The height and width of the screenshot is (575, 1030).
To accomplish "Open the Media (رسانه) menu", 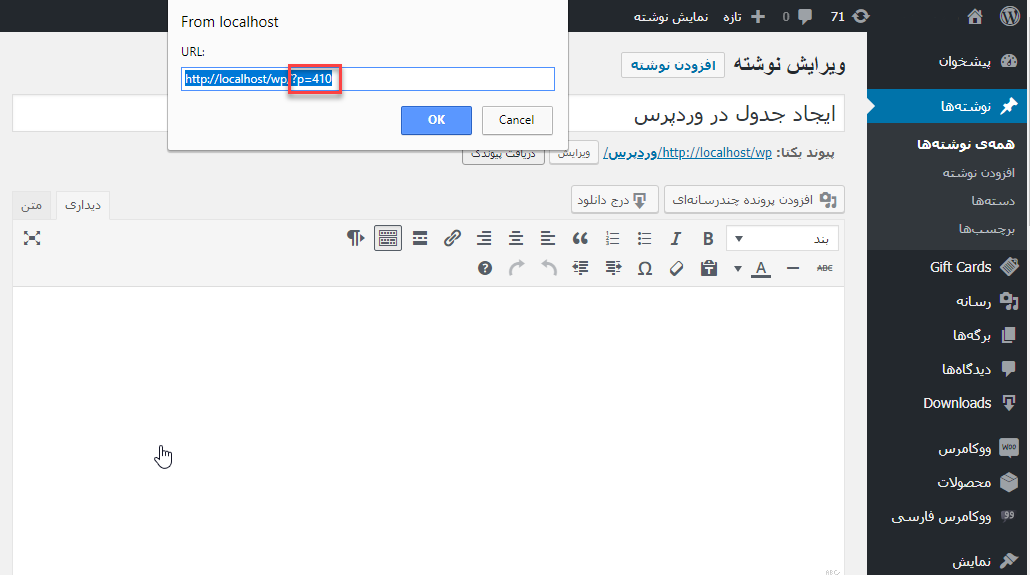I will point(949,301).
